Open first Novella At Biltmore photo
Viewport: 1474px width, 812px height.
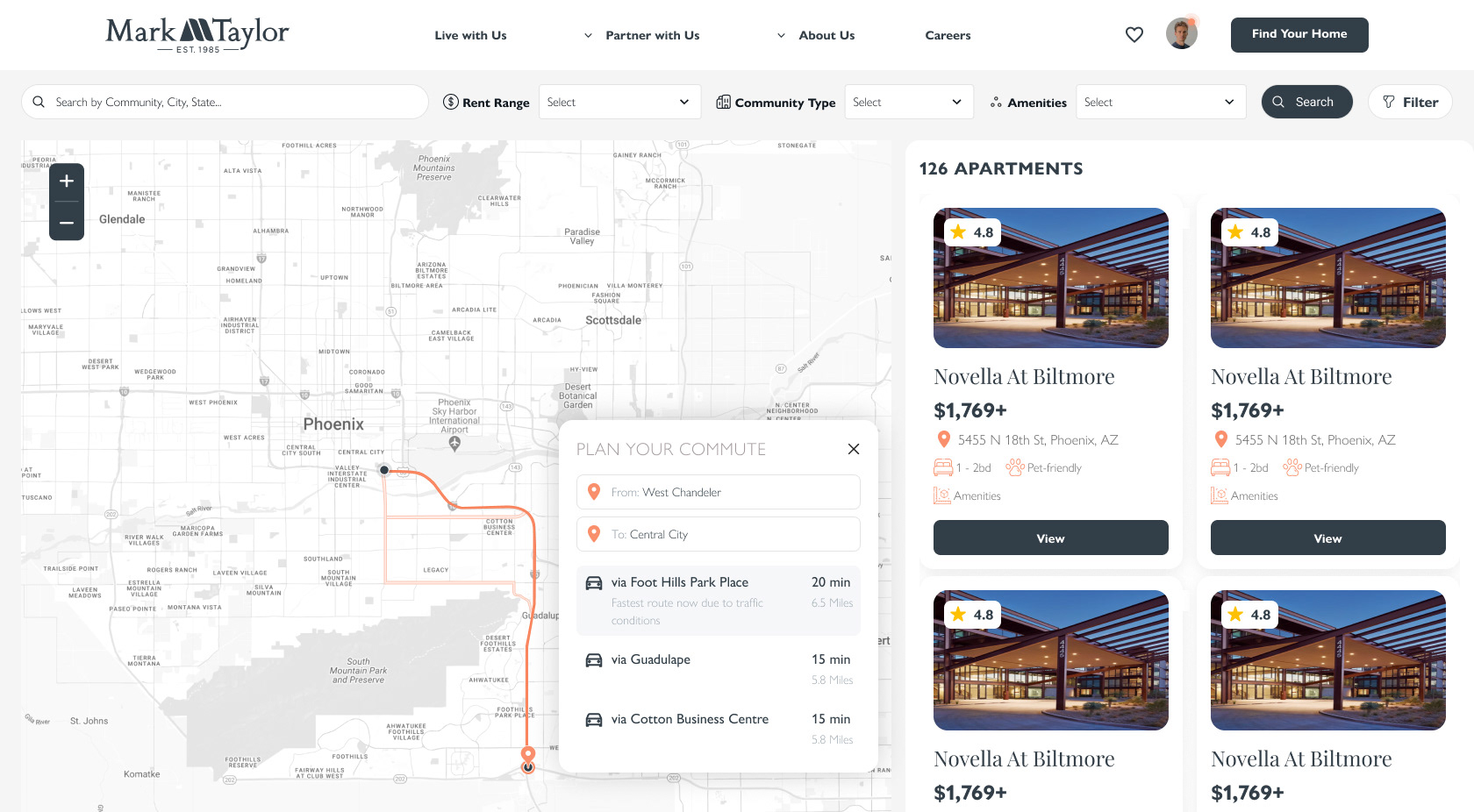[x=1051, y=278]
